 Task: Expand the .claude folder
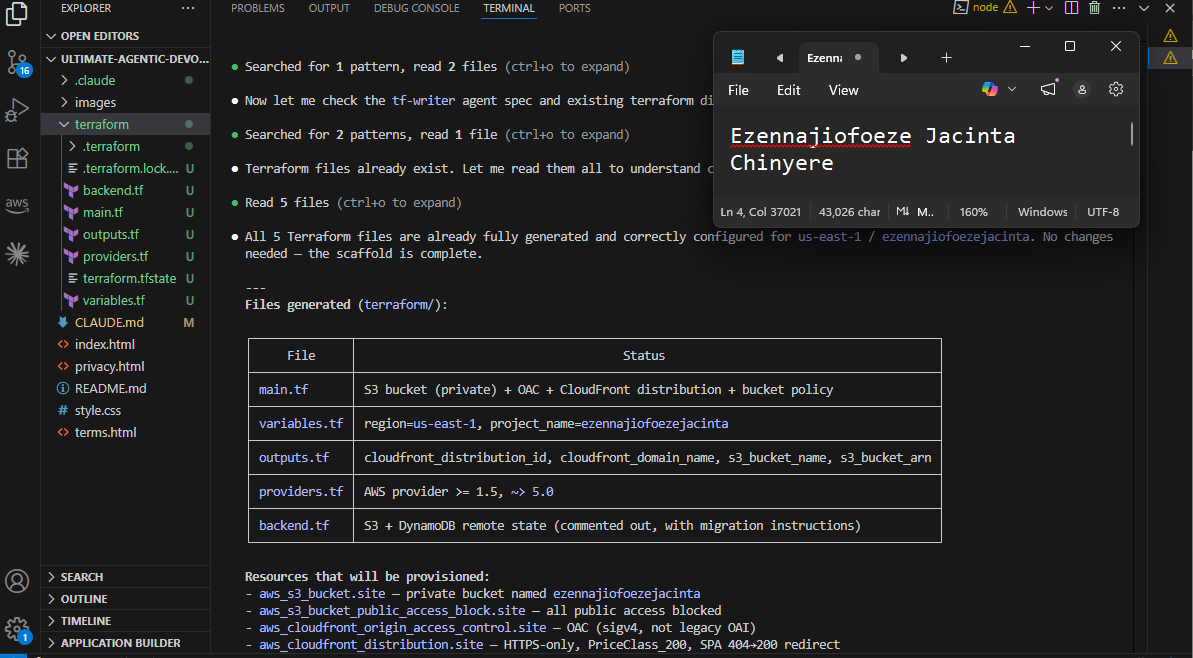pos(65,80)
